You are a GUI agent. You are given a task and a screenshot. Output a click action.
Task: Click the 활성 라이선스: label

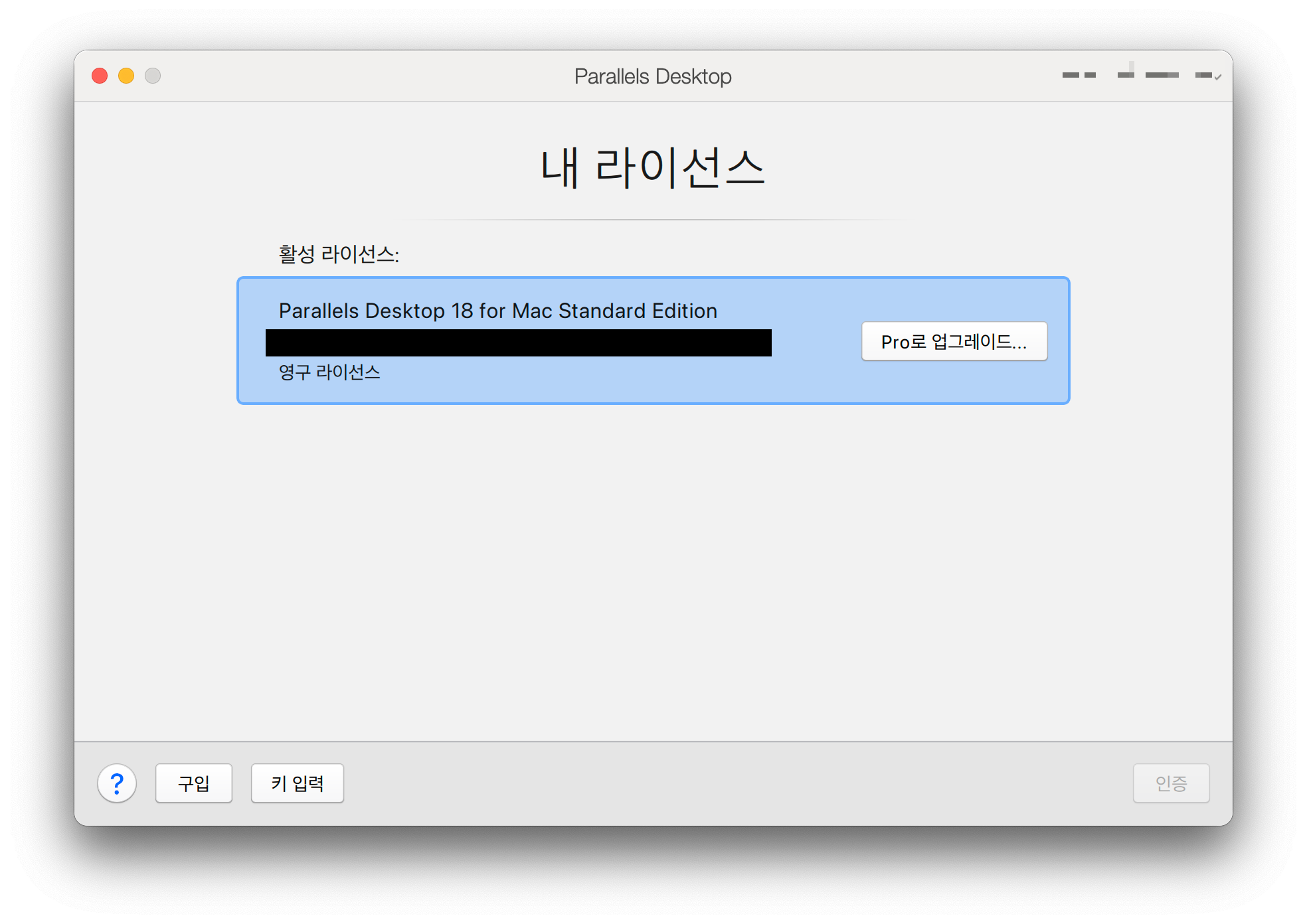339,254
